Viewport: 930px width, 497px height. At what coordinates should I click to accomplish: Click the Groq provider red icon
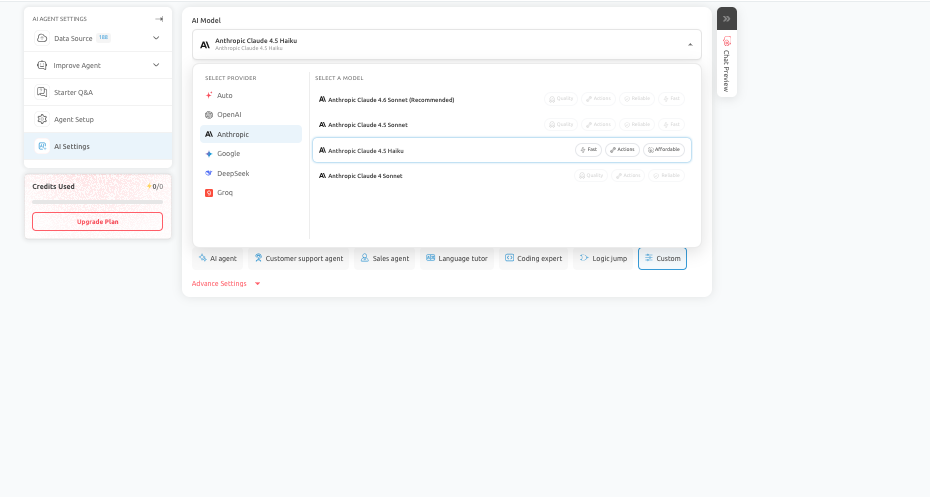209,193
